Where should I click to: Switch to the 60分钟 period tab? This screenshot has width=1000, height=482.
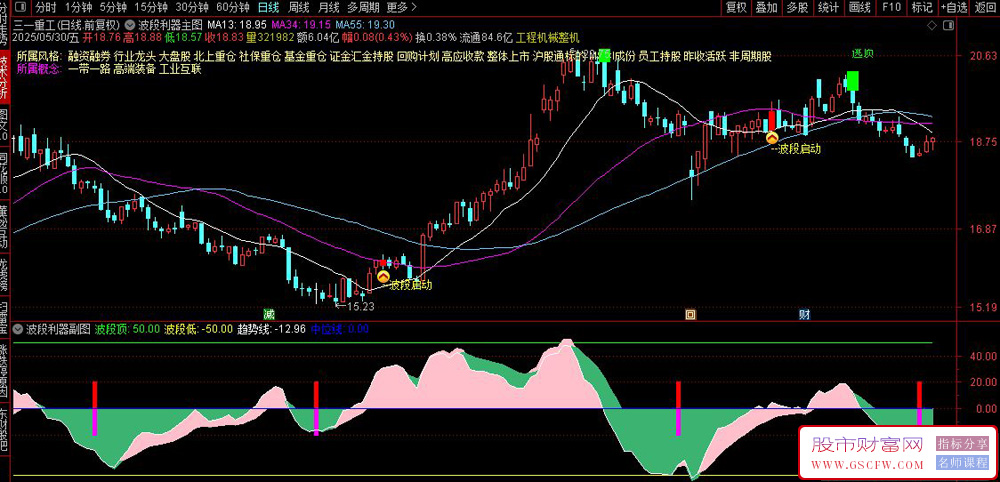(230, 8)
